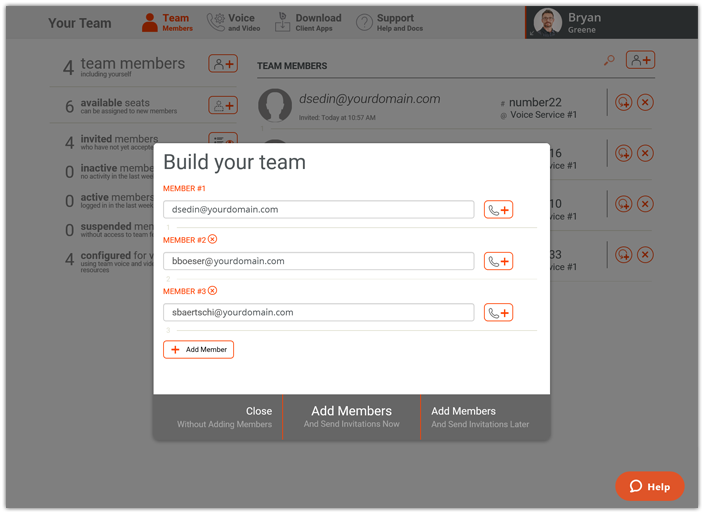
Task: Click add-user icon next to available seats
Action: tap(223, 105)
